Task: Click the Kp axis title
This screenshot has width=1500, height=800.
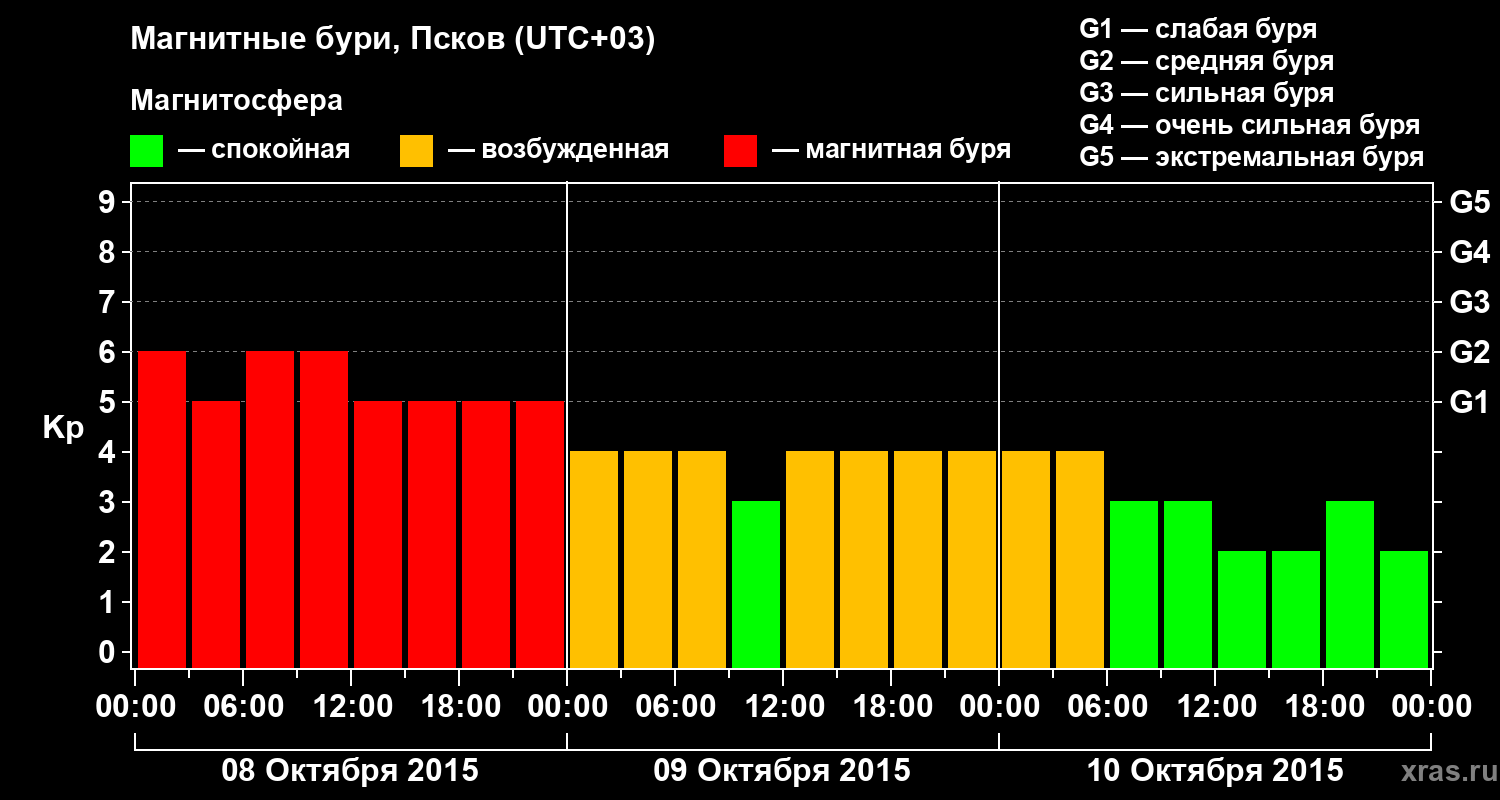Action: [x=63, y=428]
